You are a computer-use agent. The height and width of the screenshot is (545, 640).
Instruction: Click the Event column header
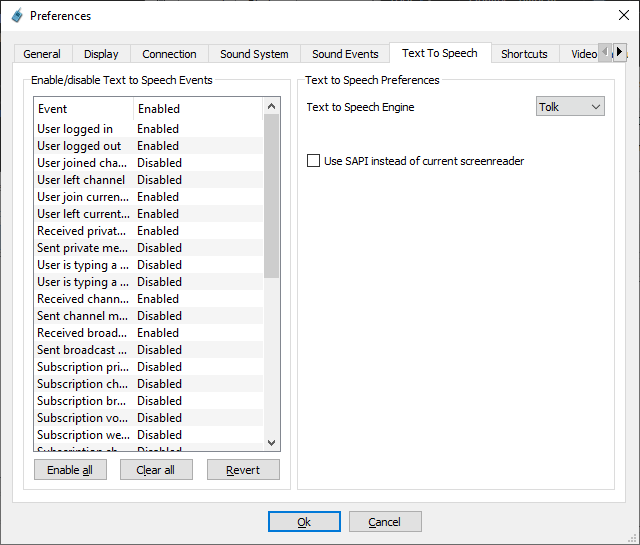tap(84, 108)
